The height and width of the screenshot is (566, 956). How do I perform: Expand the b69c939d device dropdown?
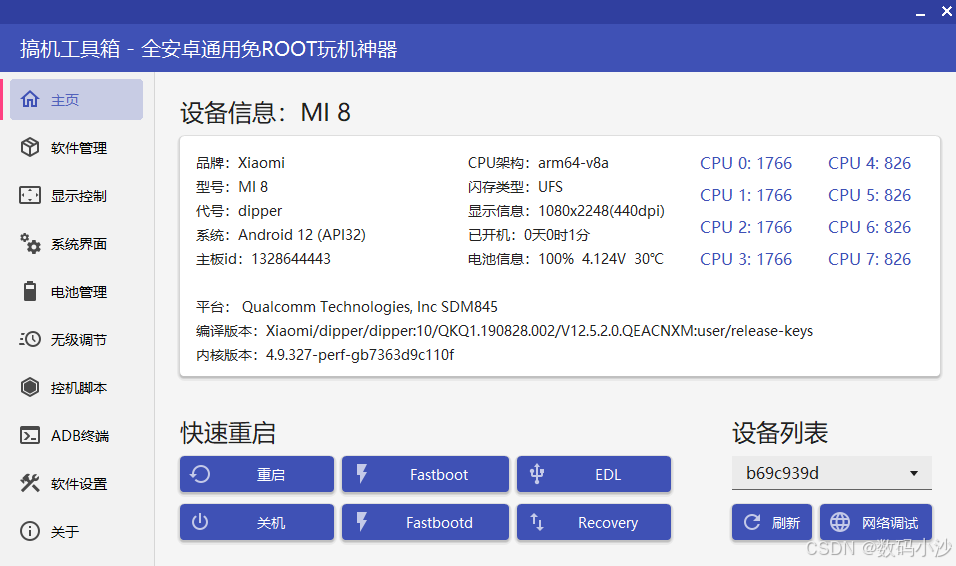pyautogui.click(x=832, y=473)
